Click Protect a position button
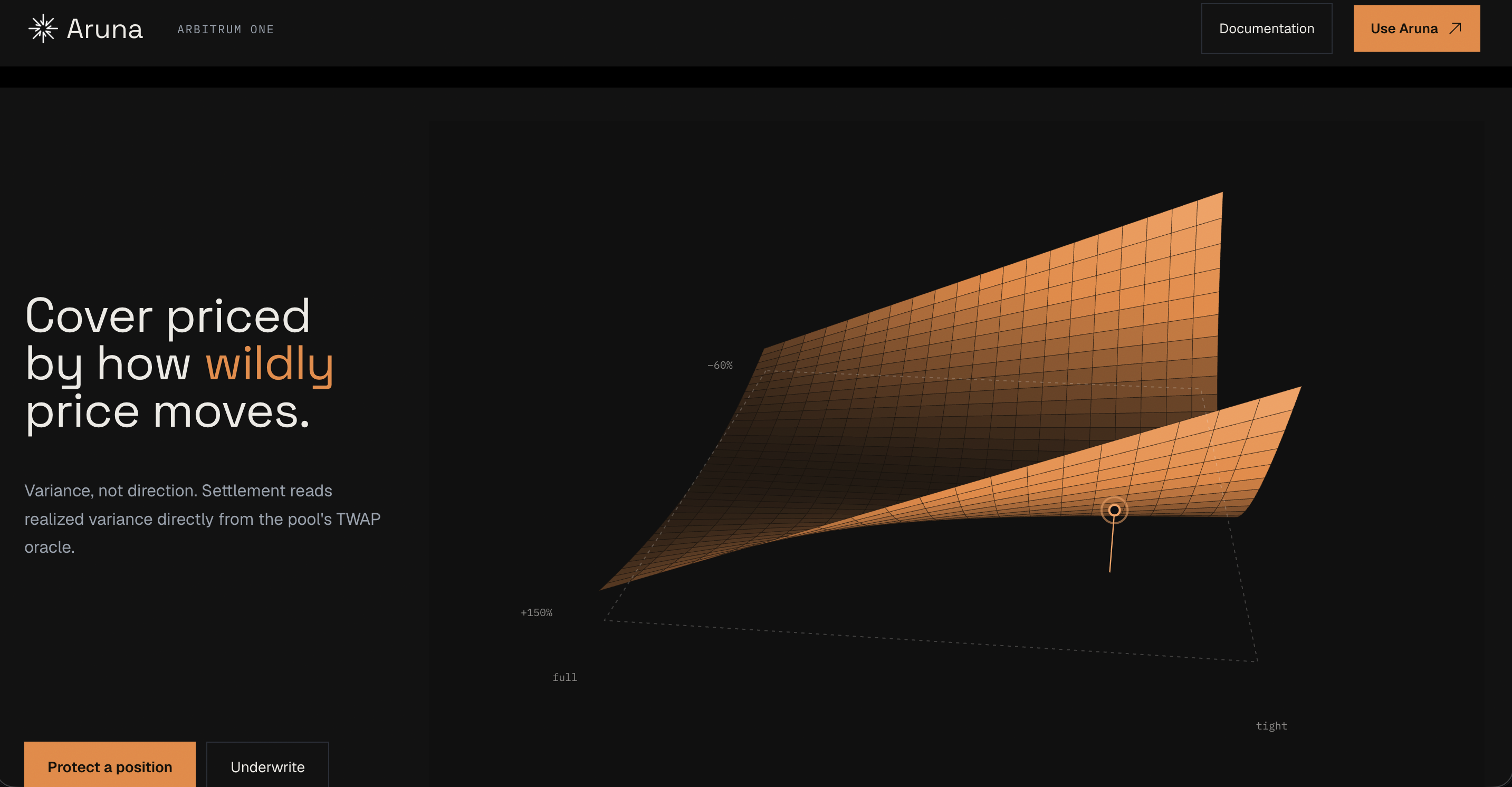This screenshot has width=1512, height=787. [x=110, y=764]
